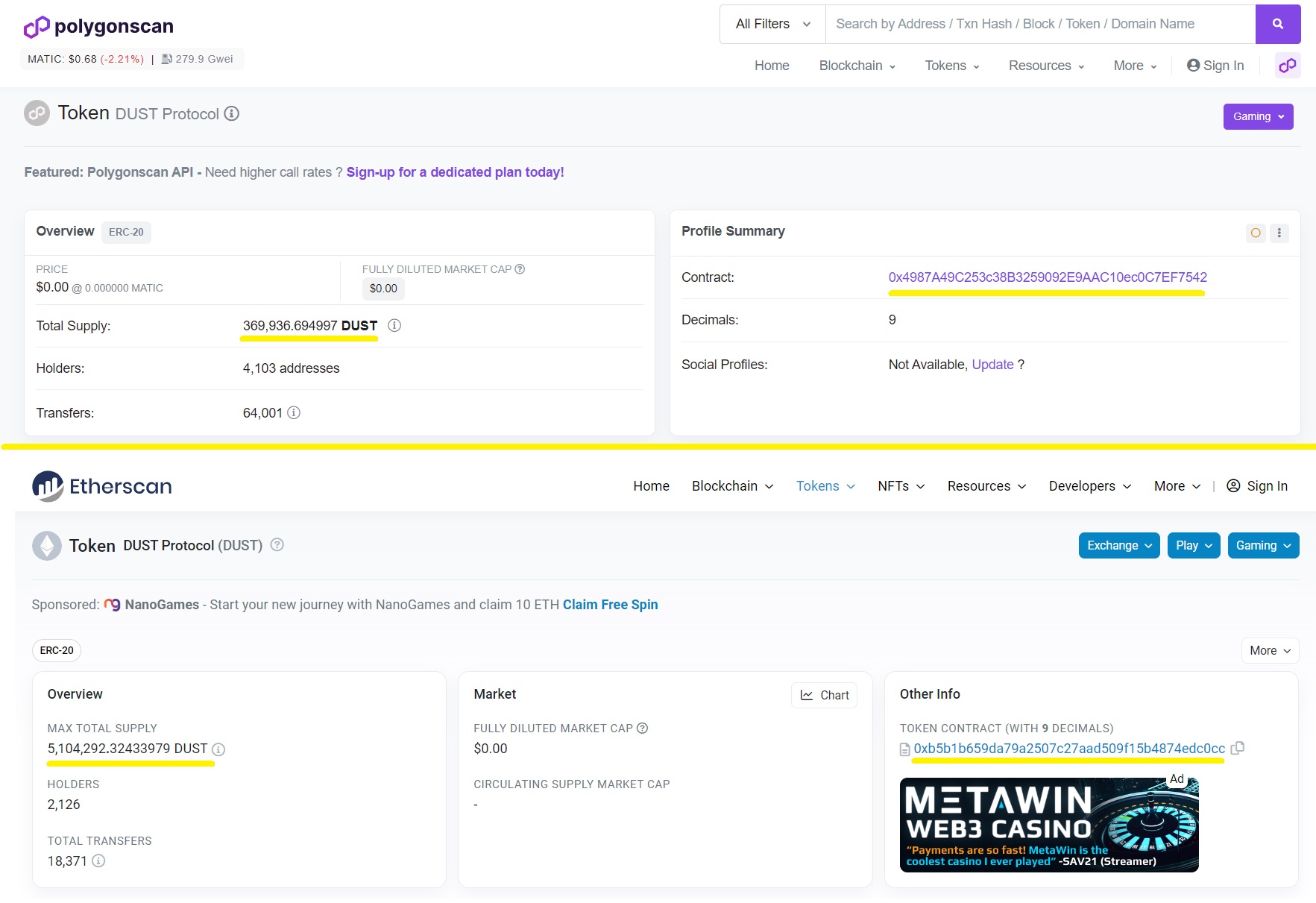Viewport: 1316px width, 903px height.
Task: Expand the Polygonscan Tokens menu
Action: pos(952,66)
